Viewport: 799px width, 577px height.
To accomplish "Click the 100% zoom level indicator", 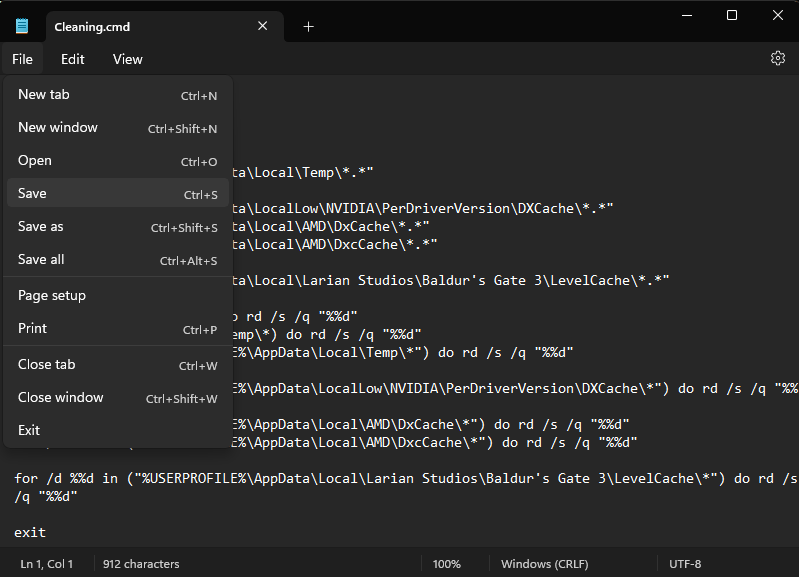I will 446,564.
